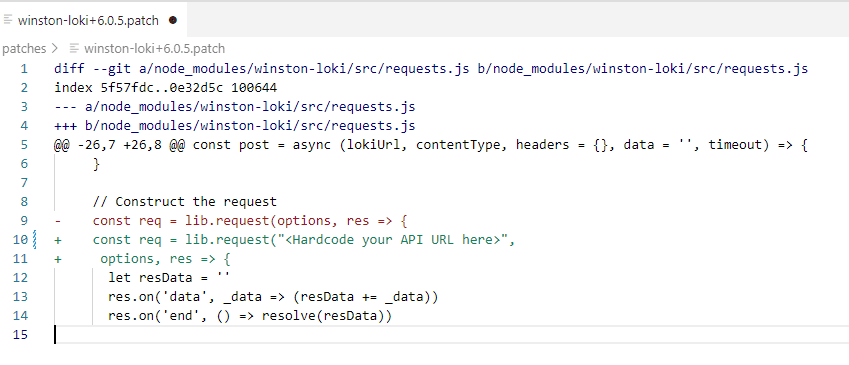Click line number 1 in the gutter
849x365 pixels.
click(23, 69)
